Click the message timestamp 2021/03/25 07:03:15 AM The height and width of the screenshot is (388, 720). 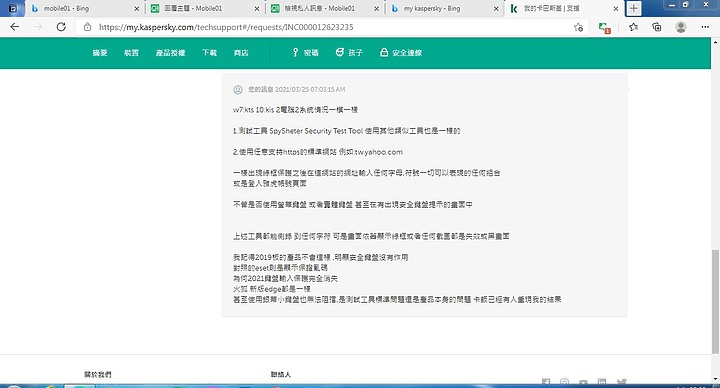310,90
